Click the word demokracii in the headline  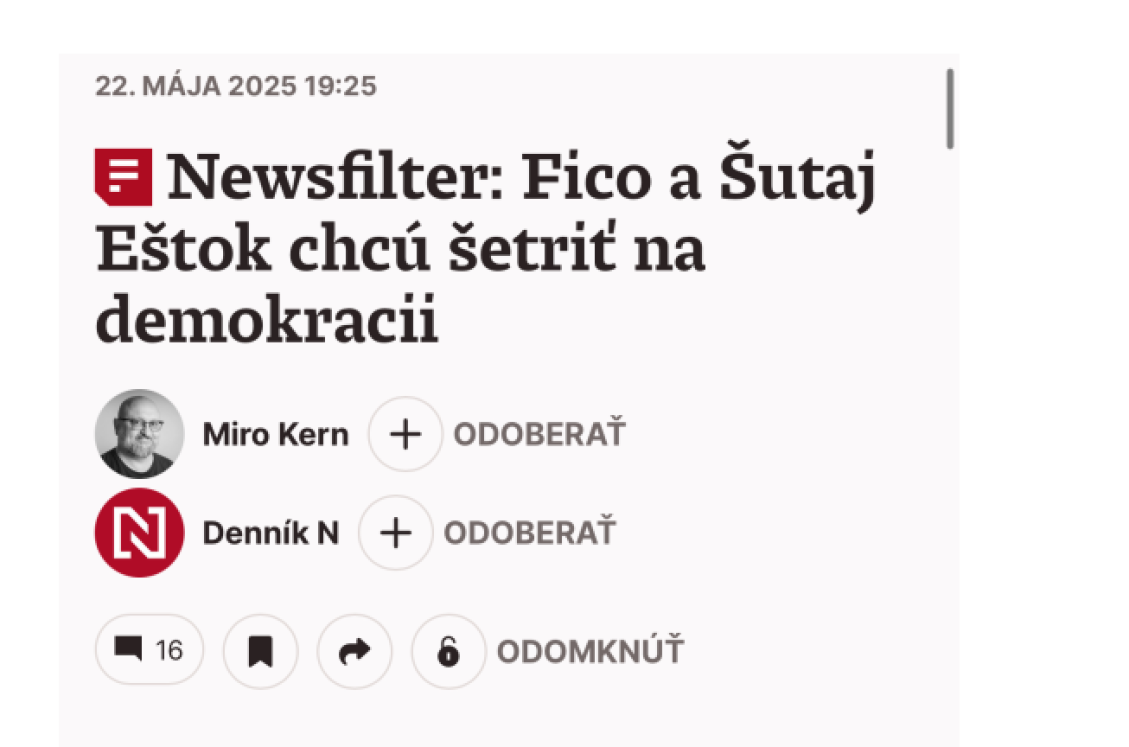coord(266,320)
